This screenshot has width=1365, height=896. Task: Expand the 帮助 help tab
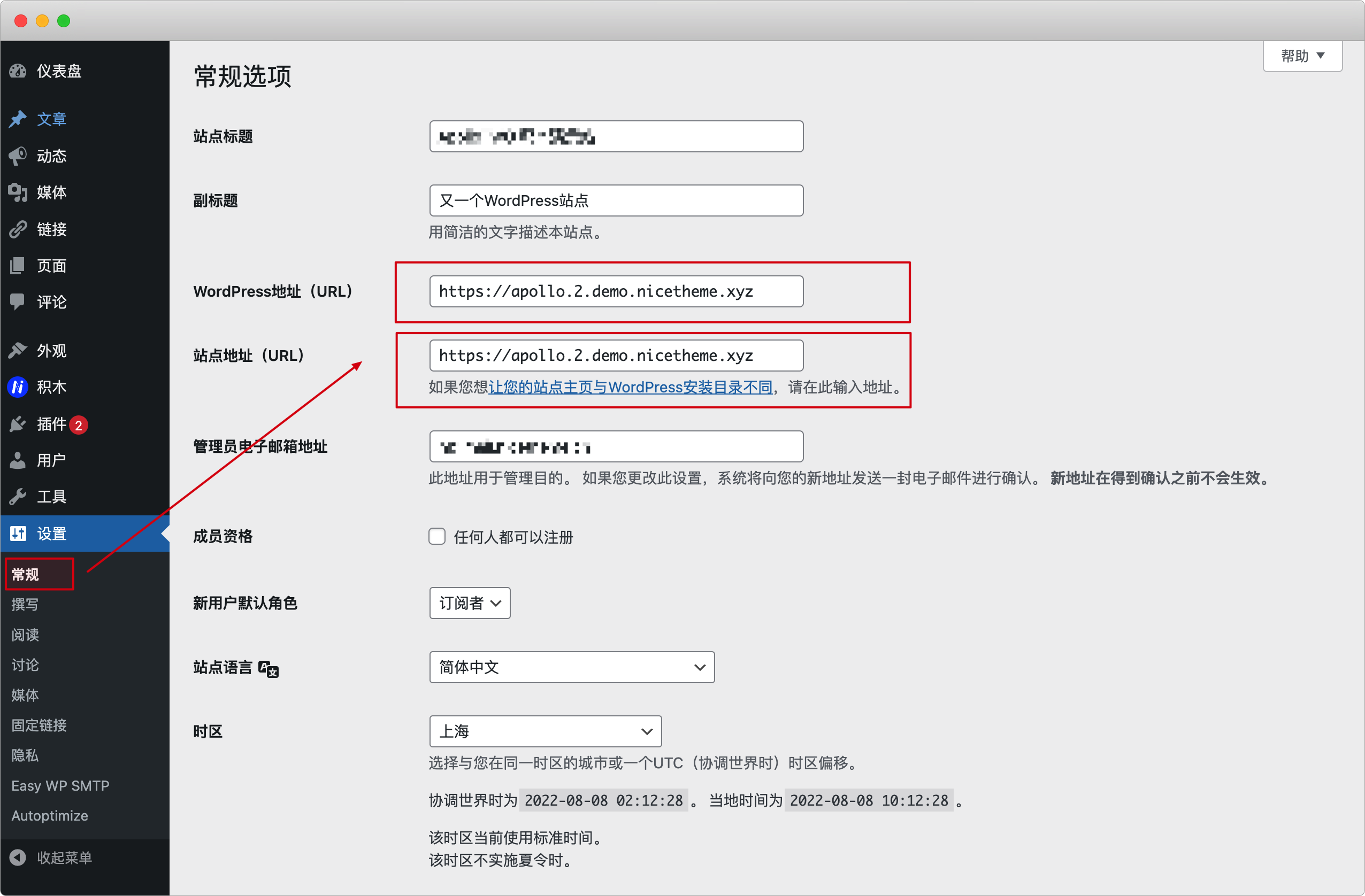(1302, 56)
